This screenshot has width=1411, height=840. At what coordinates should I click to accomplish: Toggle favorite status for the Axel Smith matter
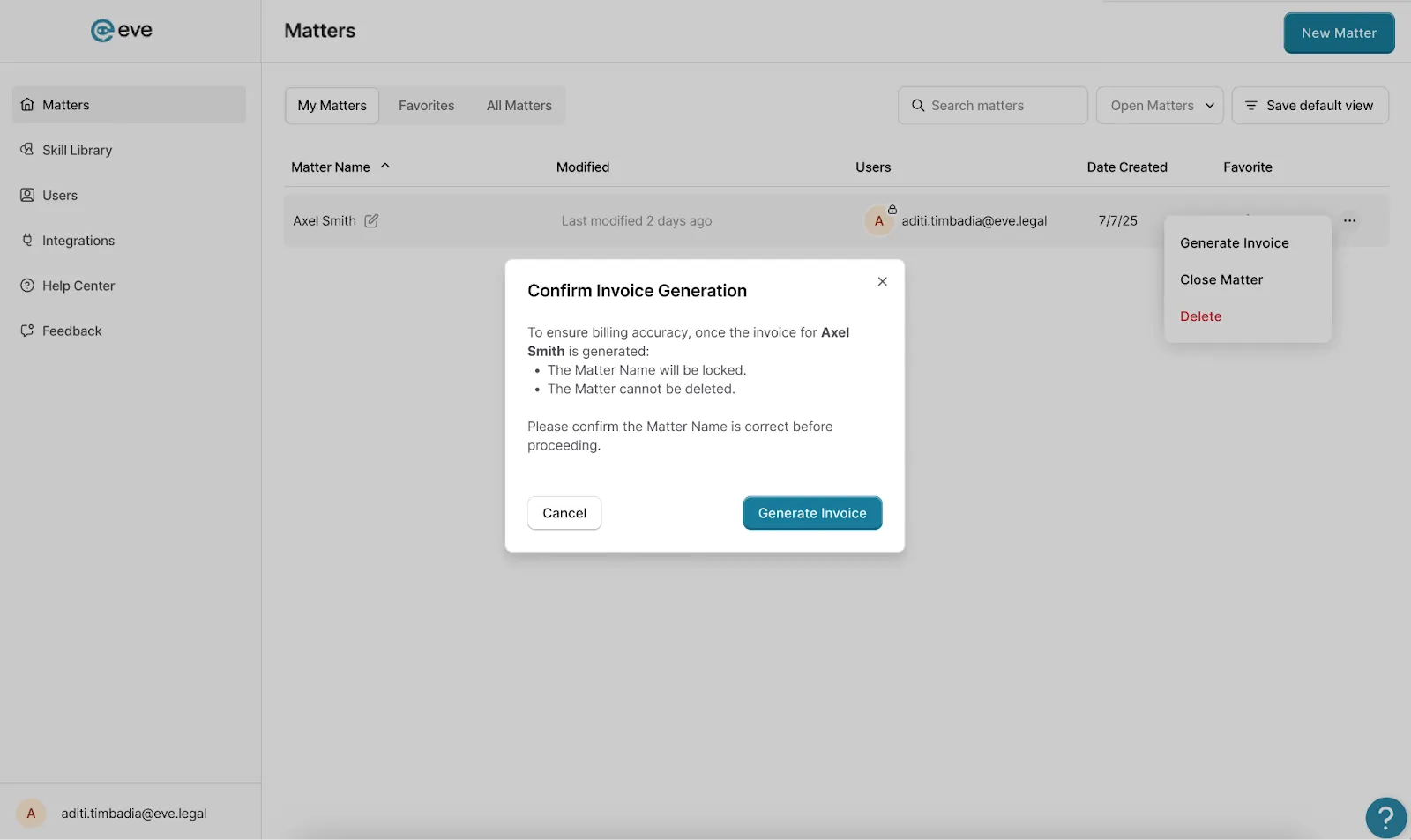click(1248, 220)
